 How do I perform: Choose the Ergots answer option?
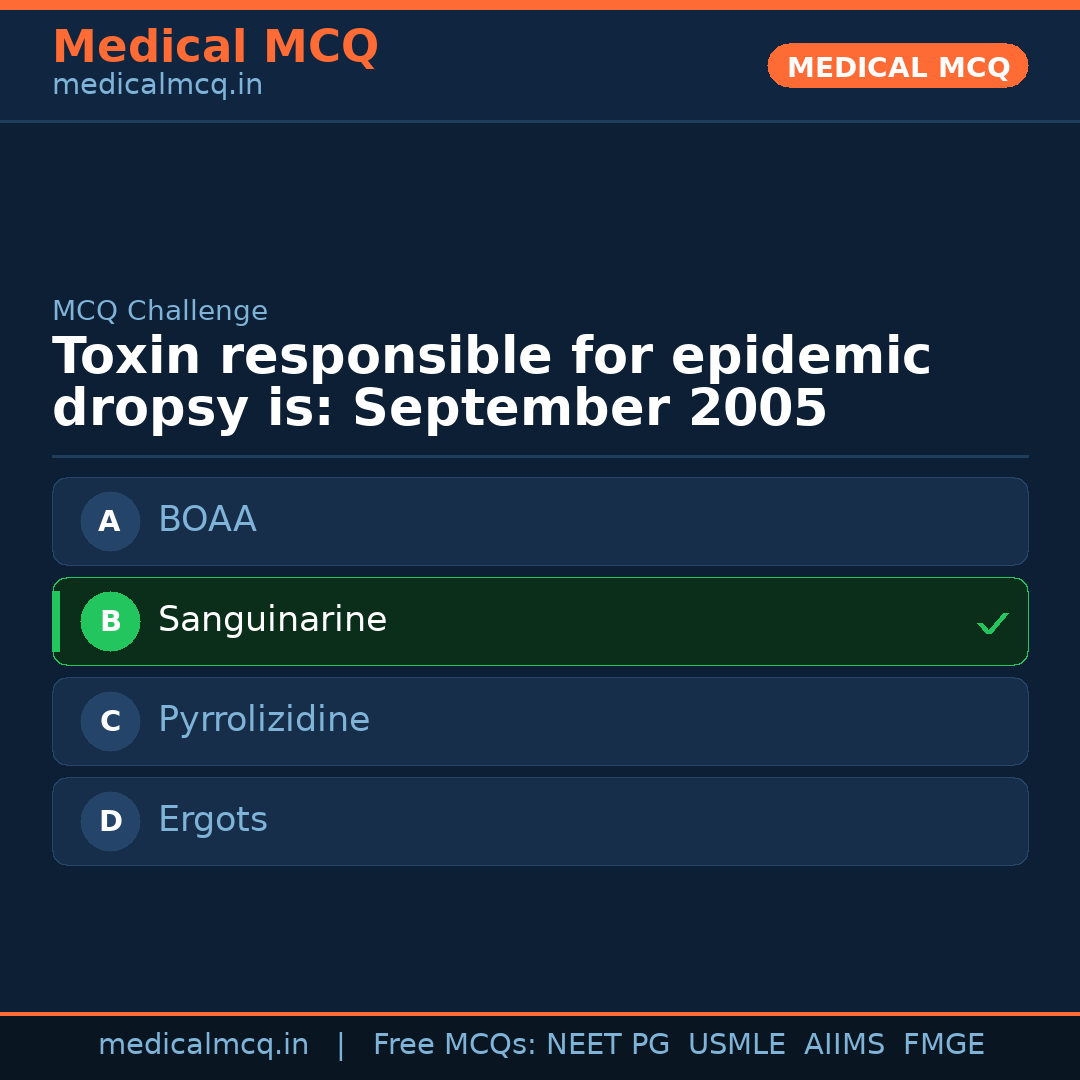540,821
